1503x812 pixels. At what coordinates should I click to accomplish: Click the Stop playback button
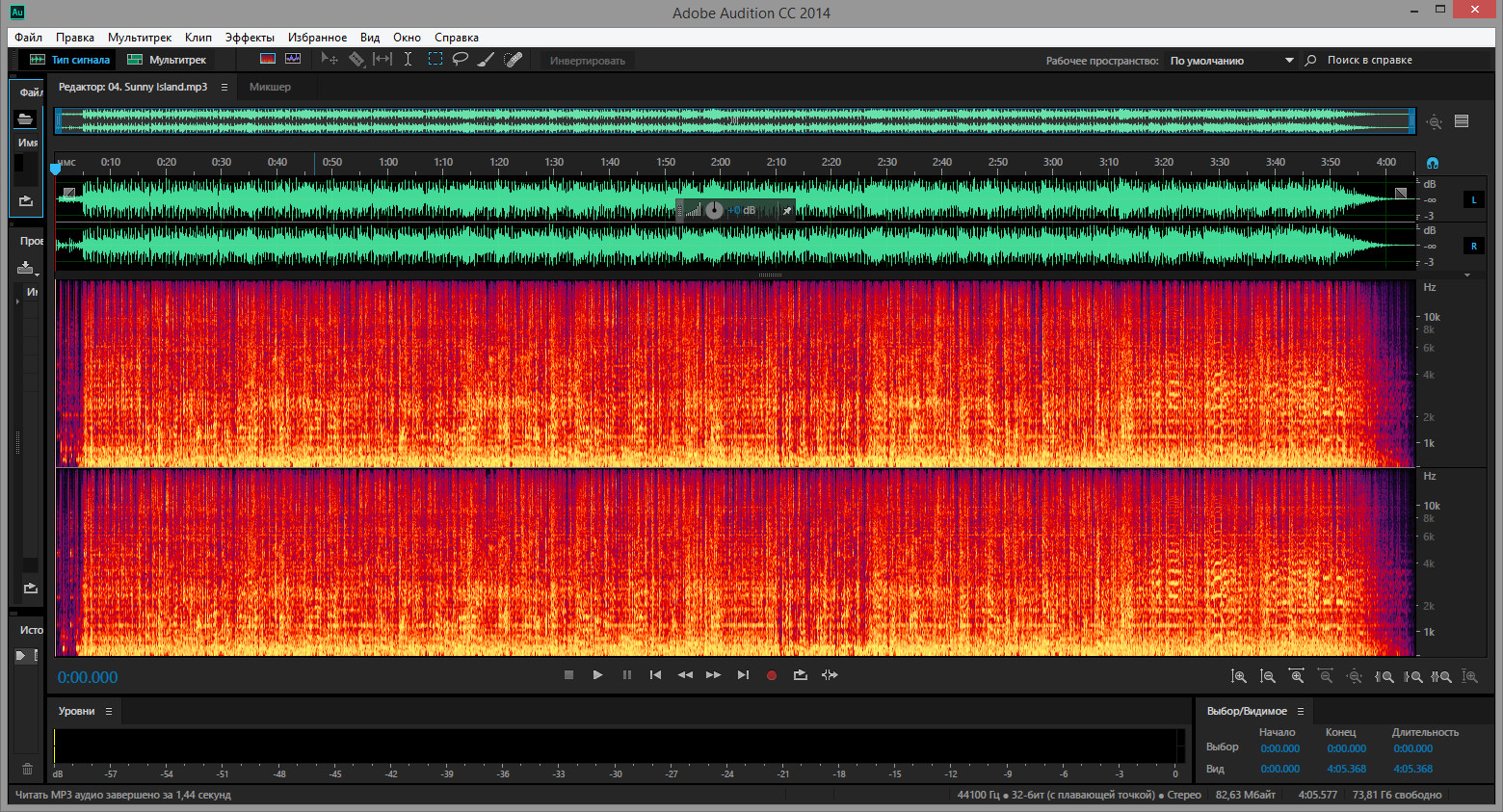point(568,675)
